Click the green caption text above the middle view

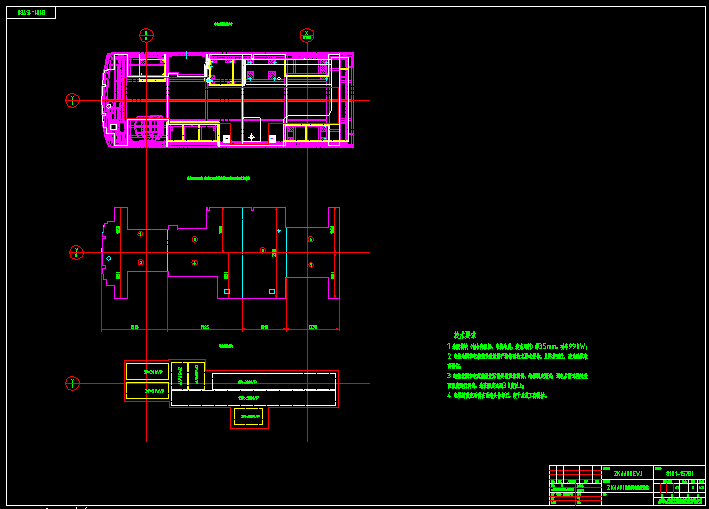coord(218,178)
